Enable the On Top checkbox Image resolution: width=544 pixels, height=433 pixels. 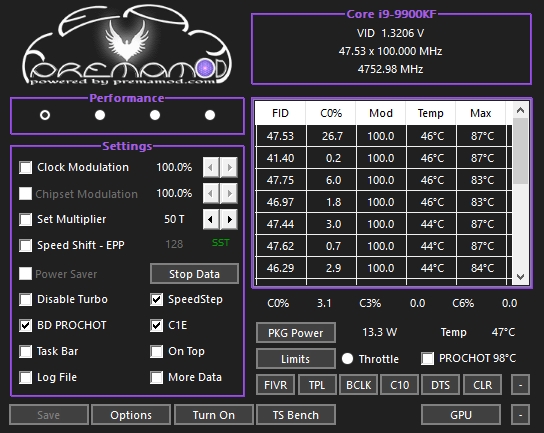point(156,351)
